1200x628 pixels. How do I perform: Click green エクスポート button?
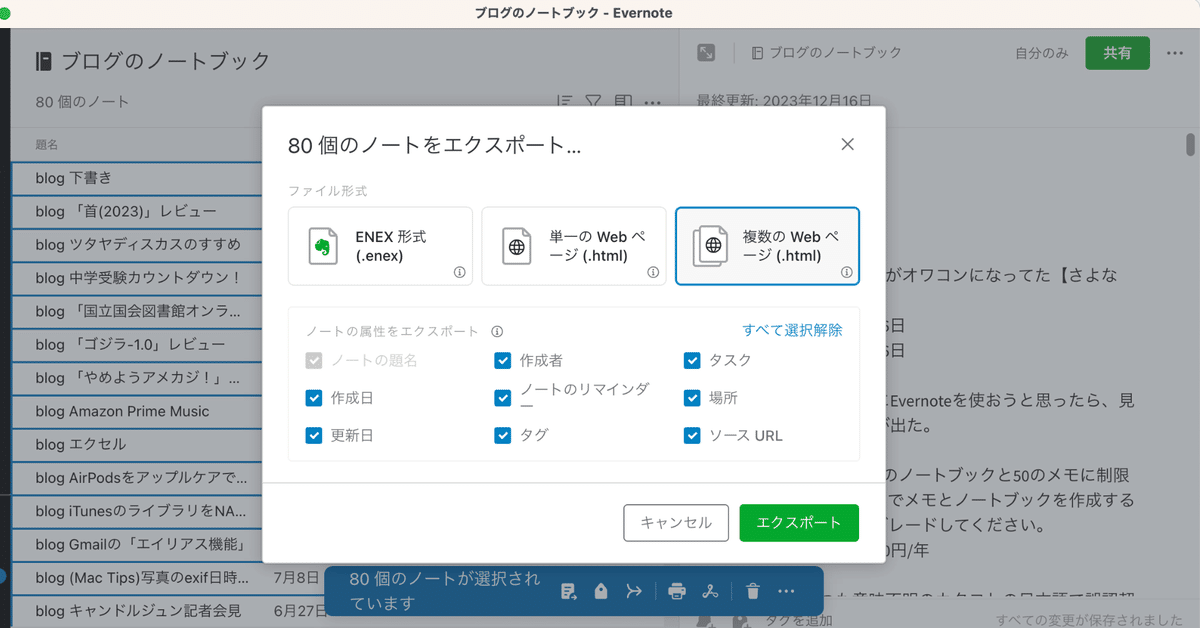point(799,522)
